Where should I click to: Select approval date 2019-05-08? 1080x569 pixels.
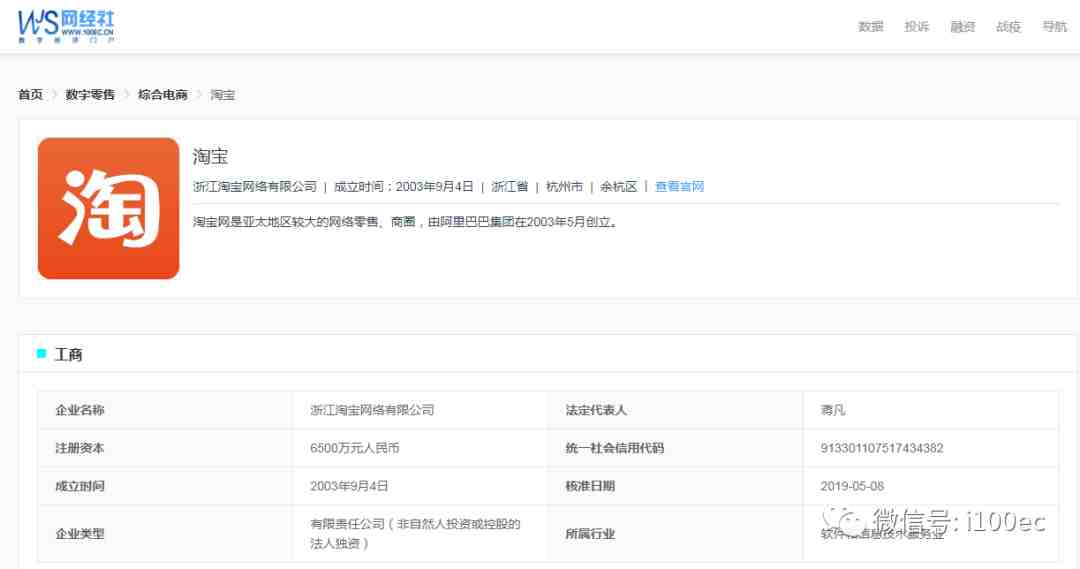click(852, 486)
